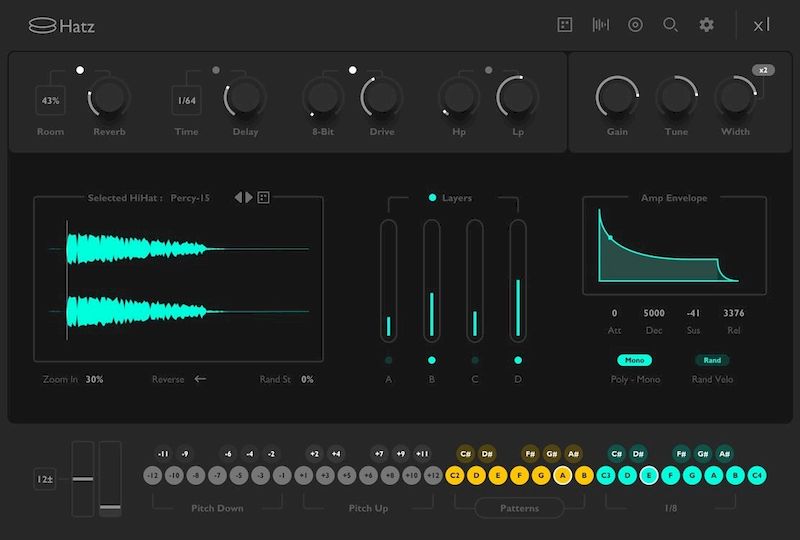Screen dimensions: 800x540
Task: Open the Room size 43% box
Action: (50, 100)
